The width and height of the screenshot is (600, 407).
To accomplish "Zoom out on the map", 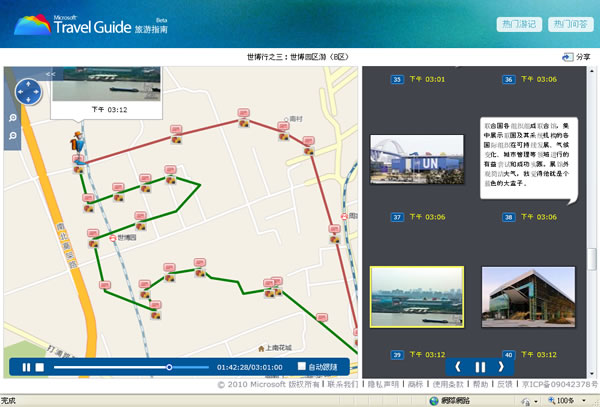I will [11, 134].
